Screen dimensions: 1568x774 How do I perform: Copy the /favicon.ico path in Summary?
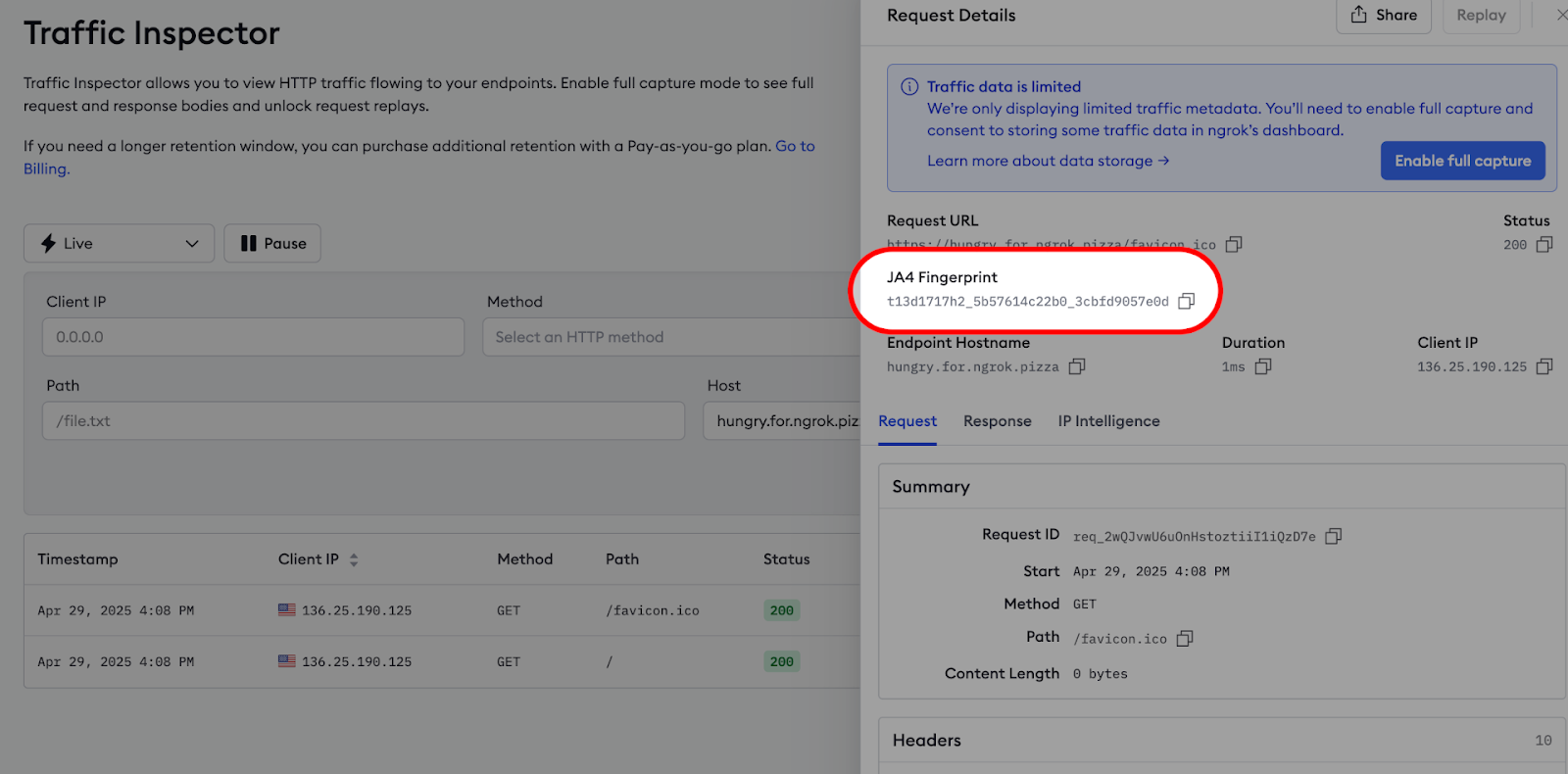tap(1185, 639)
